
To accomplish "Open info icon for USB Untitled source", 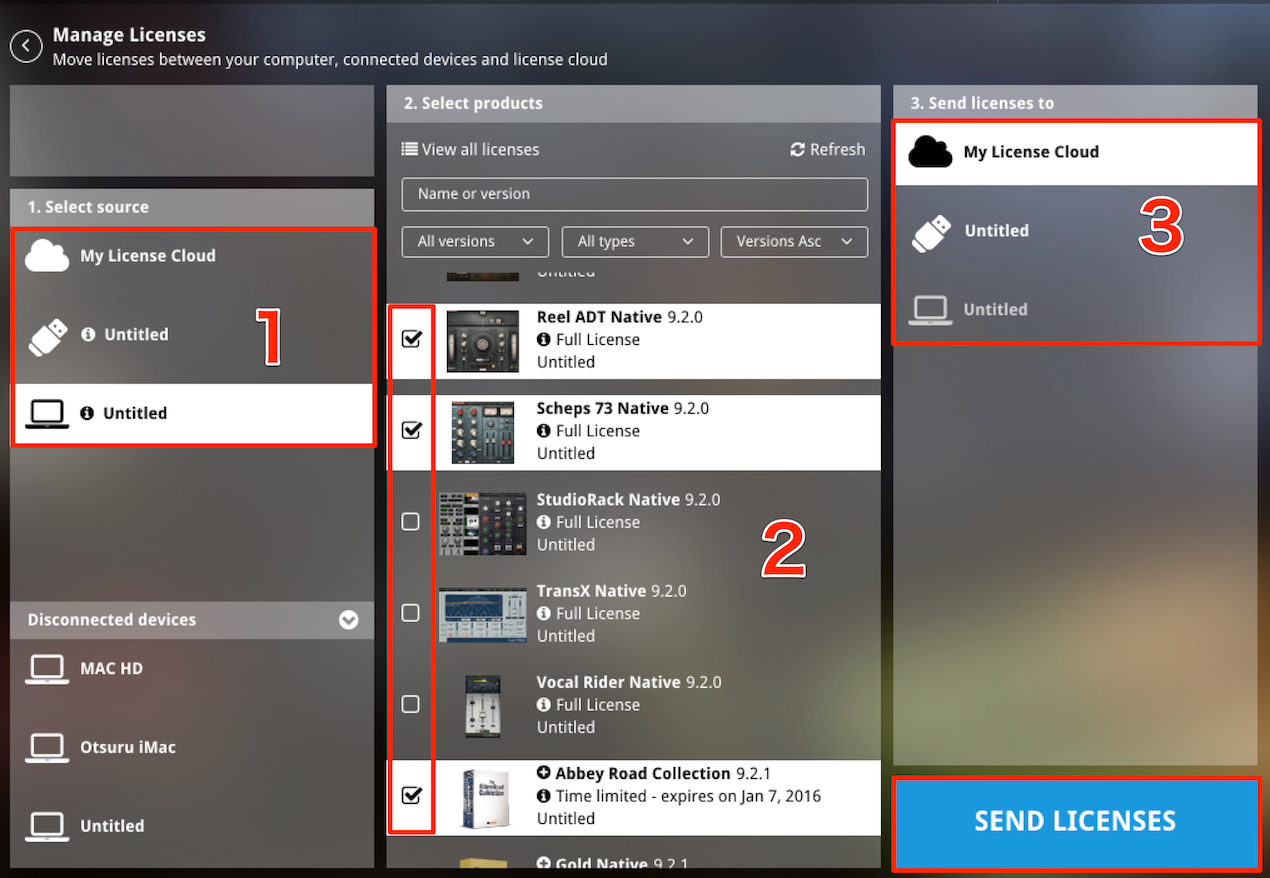I will pyautogui.click(x=88, y=334).
